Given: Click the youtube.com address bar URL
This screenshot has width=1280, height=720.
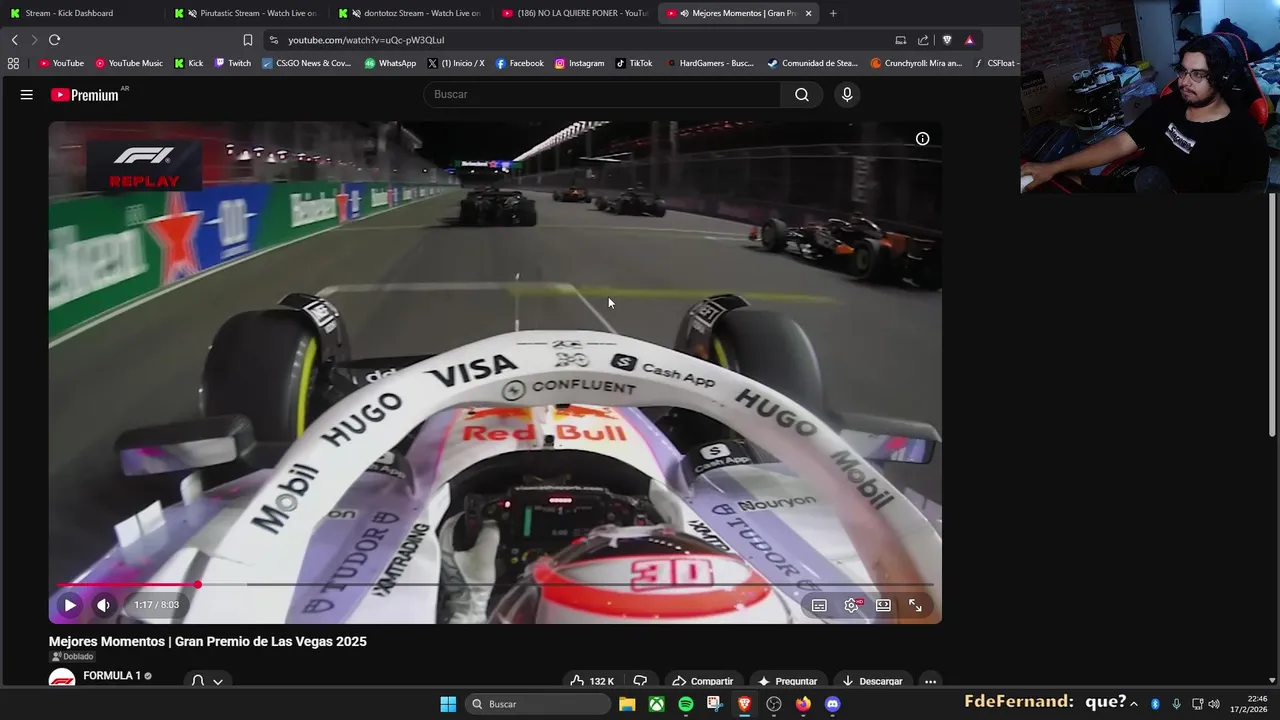Looking at the screenshot, I should pos(366,40).
